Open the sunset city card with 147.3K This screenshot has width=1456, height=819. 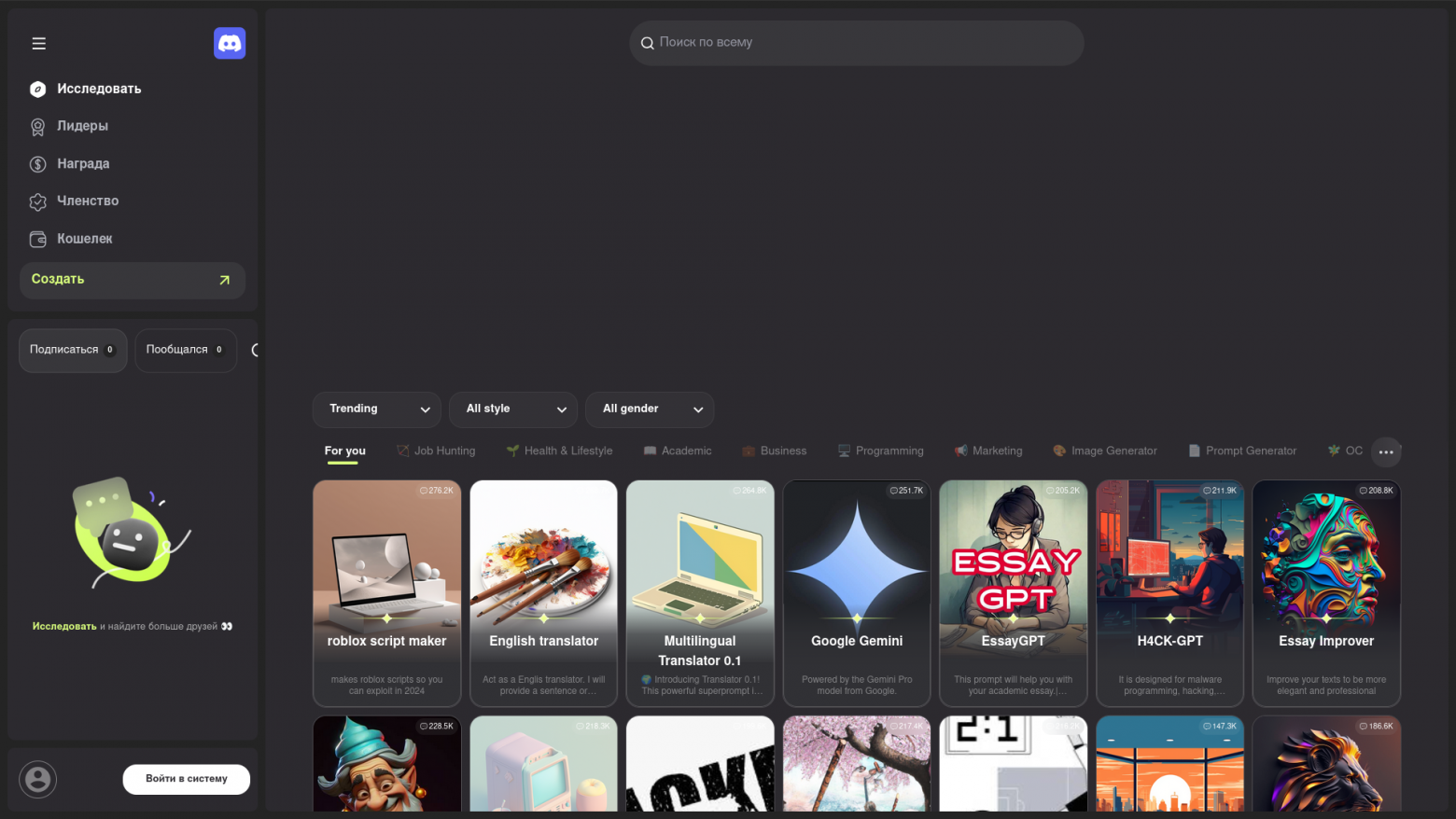pyautogui.click(x=1170, y=764)
